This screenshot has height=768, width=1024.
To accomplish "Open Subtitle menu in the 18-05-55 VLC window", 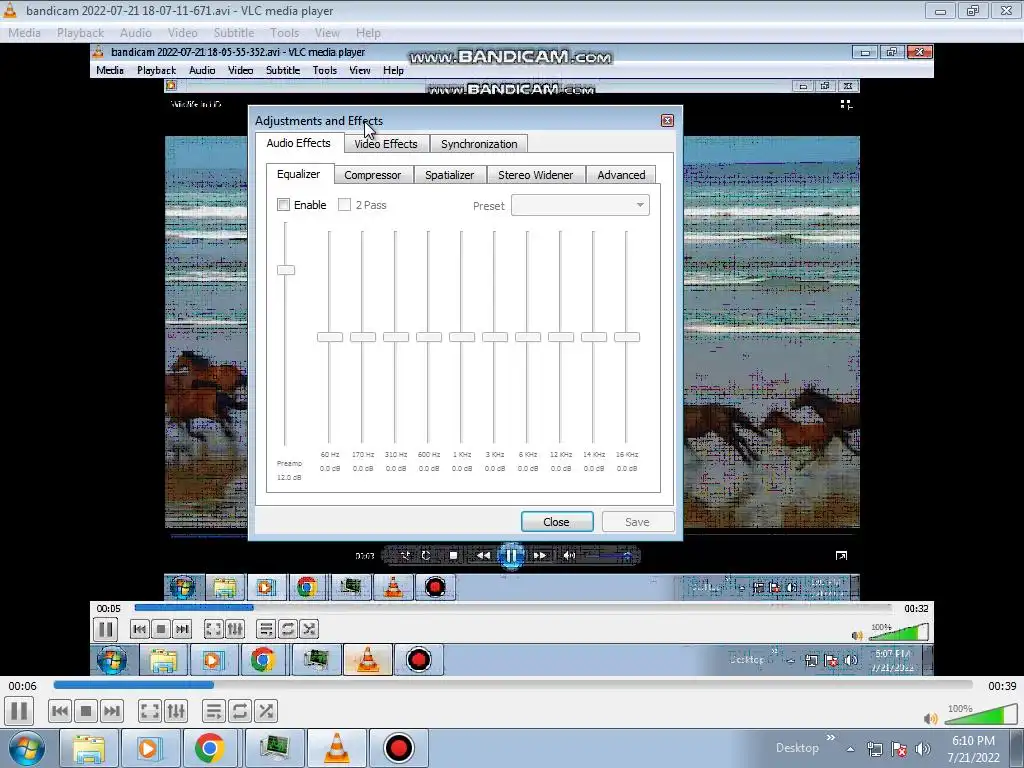I will (x=283, y=71).
